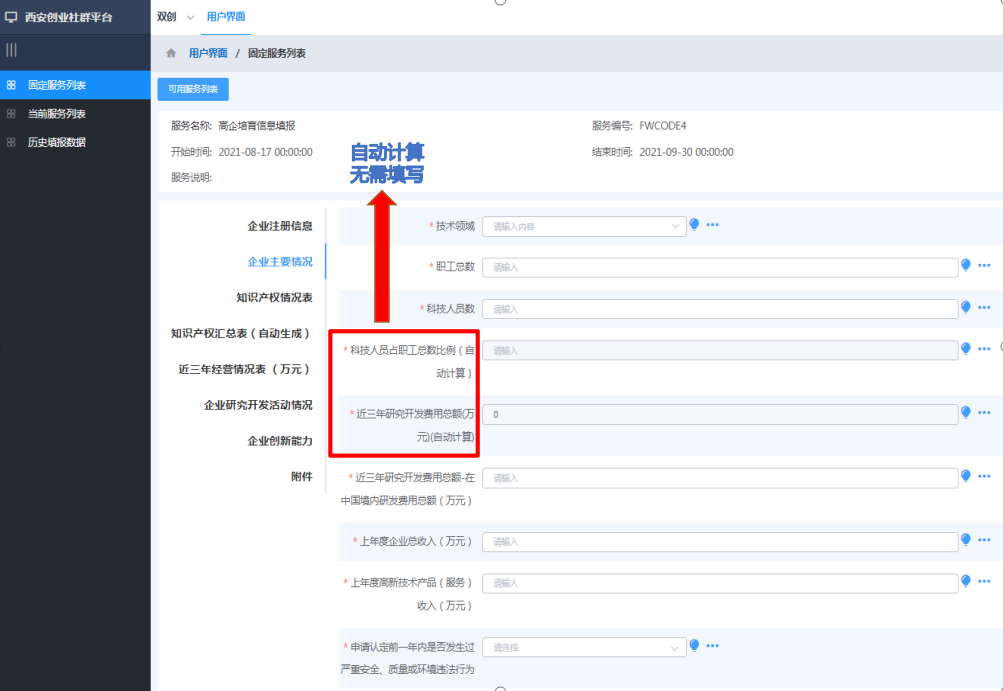The width and height of the screenshot is (1003, 691).
Task: Click the home icon in the breadcrumb
Action: point(170,55)
